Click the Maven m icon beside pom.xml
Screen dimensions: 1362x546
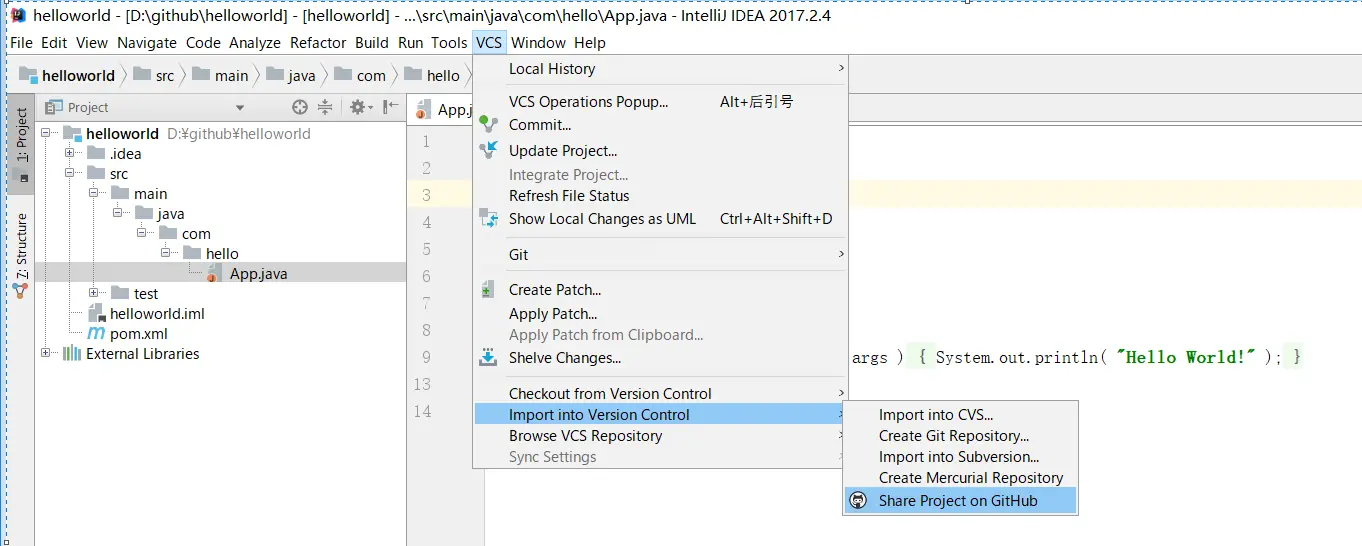pos(96,333)
